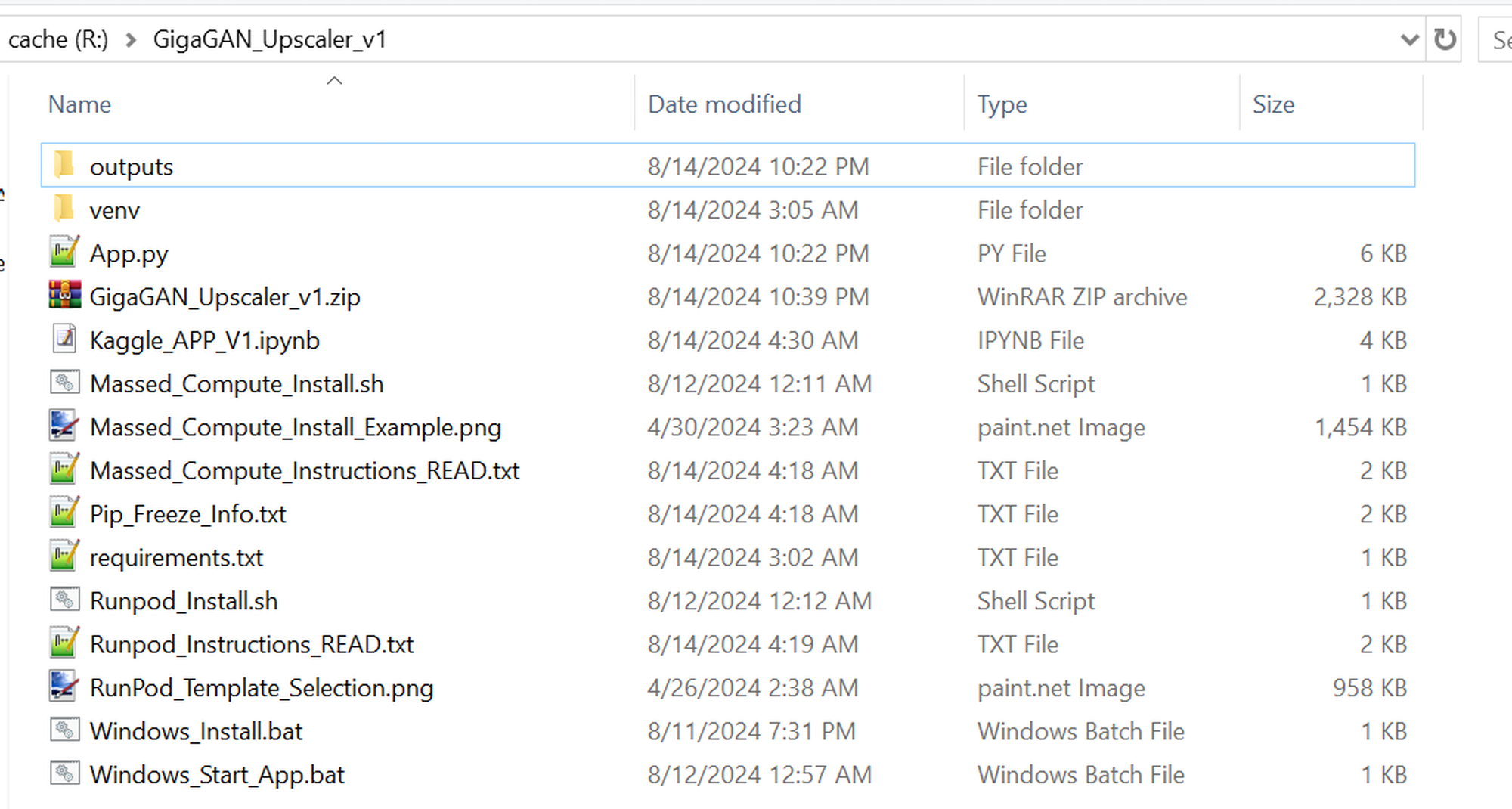Expand the chevron after cache (R:) breadcrumb

pyautogui.click(x=131, y=39)
